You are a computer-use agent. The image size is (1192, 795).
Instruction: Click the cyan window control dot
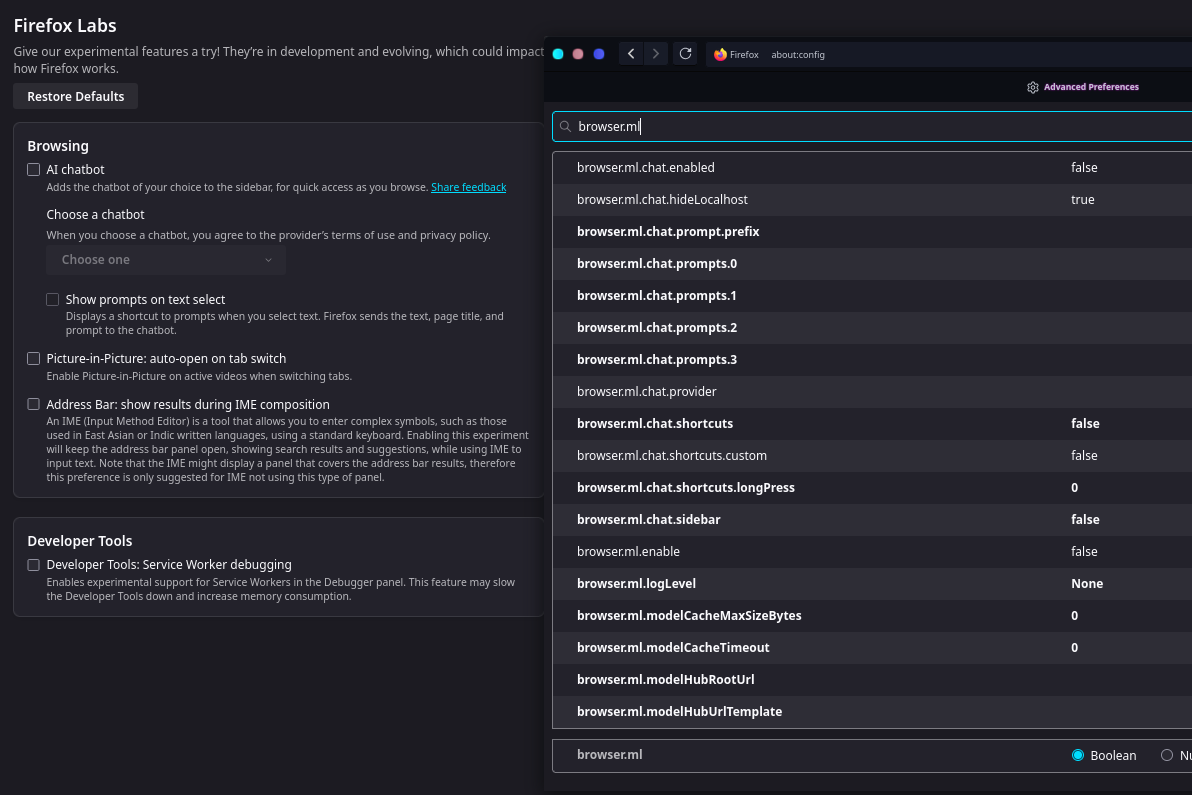click(x=558, y=54)
